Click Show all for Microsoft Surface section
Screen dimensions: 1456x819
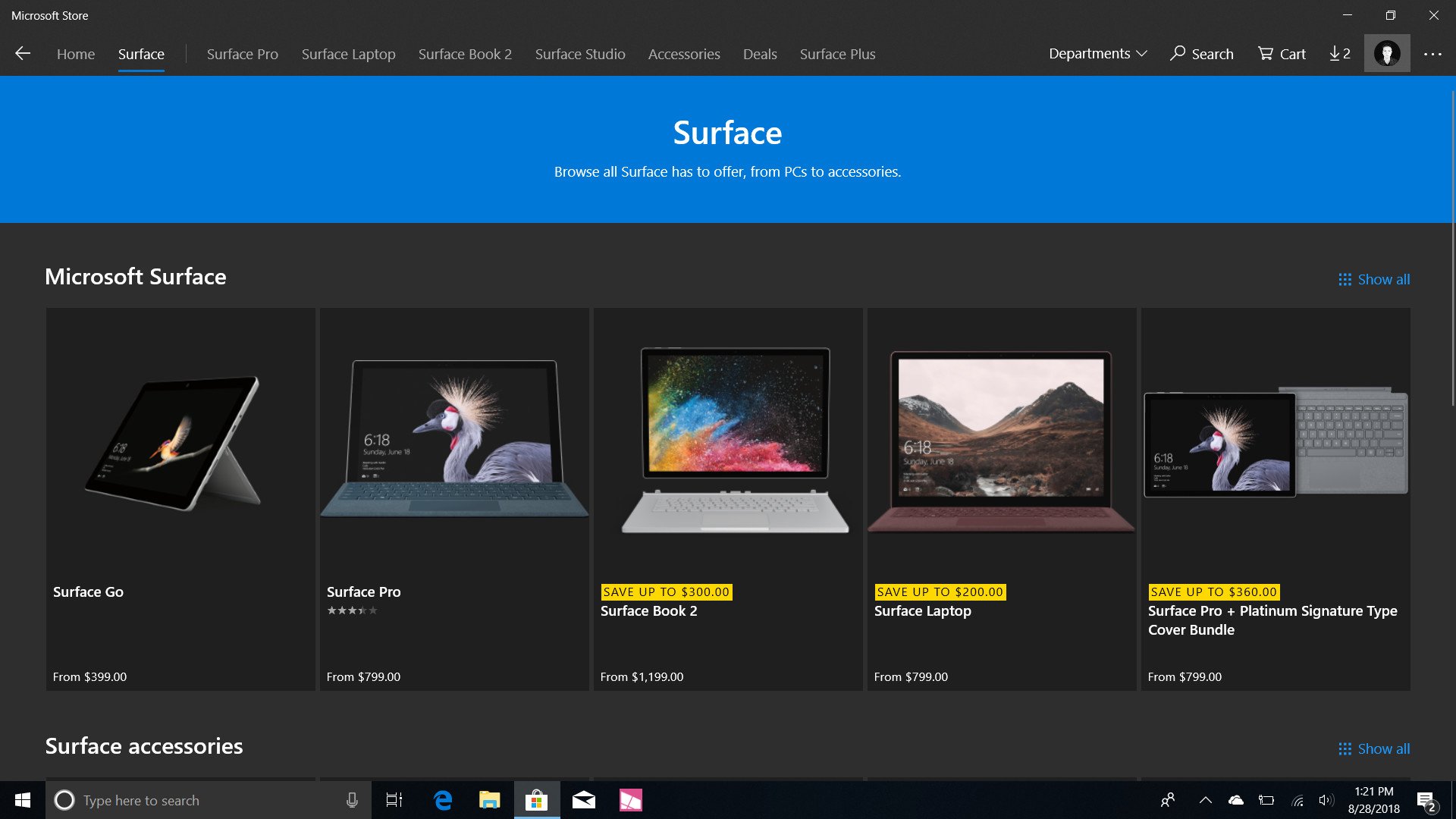(x=1374, y=279)
